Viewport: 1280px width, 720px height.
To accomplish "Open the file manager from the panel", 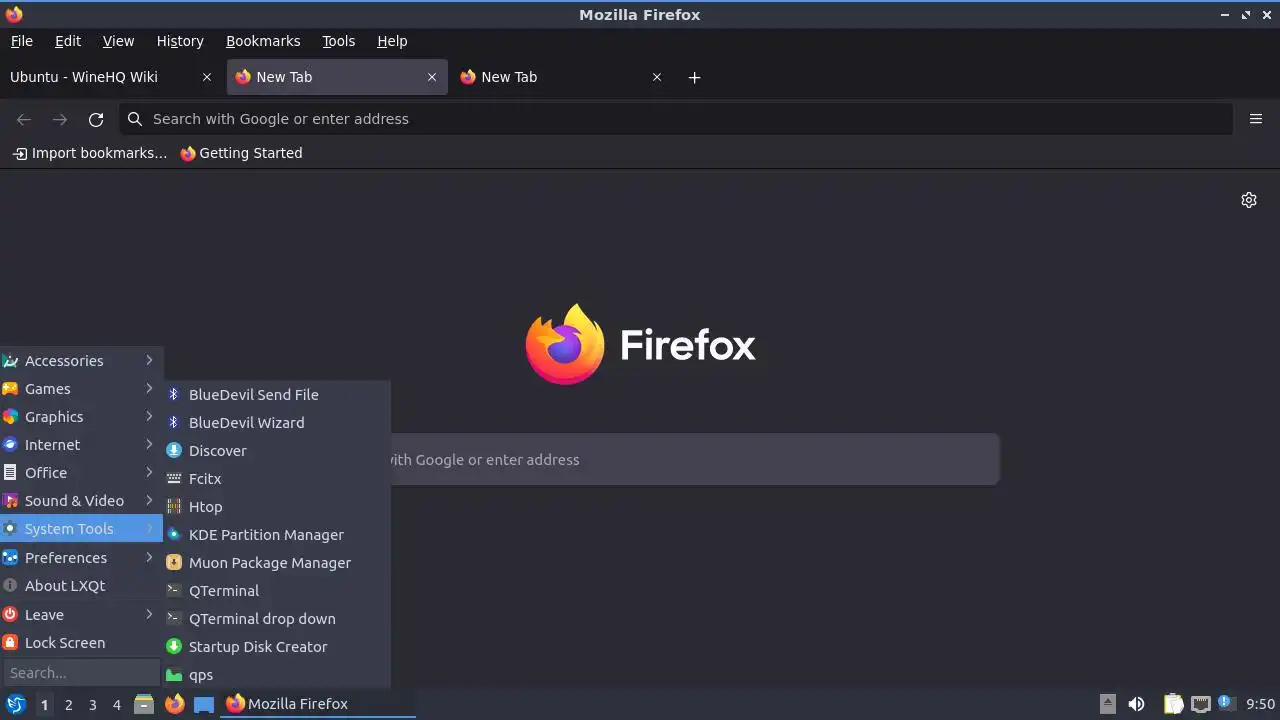I will click(x=144, y=704).
